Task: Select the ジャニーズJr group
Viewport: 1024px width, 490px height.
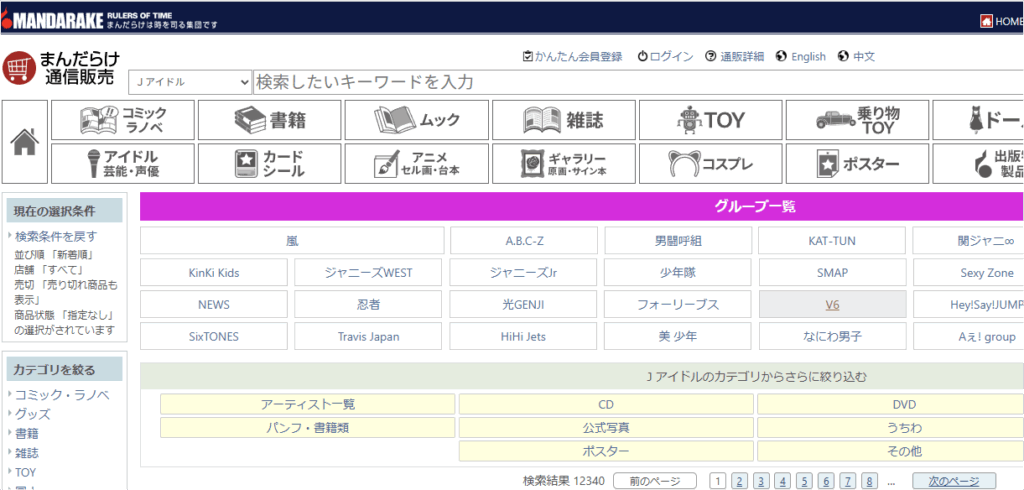Action: click(x=524, y=272)
